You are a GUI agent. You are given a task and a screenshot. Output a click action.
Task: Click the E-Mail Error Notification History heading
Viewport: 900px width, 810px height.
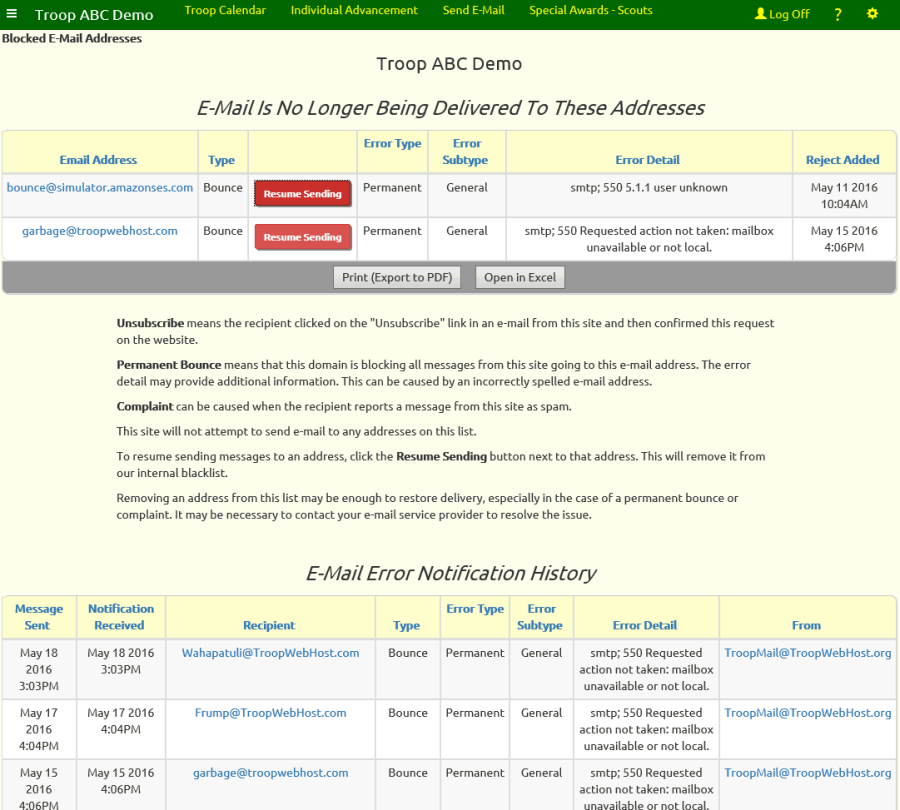point(451,573)
